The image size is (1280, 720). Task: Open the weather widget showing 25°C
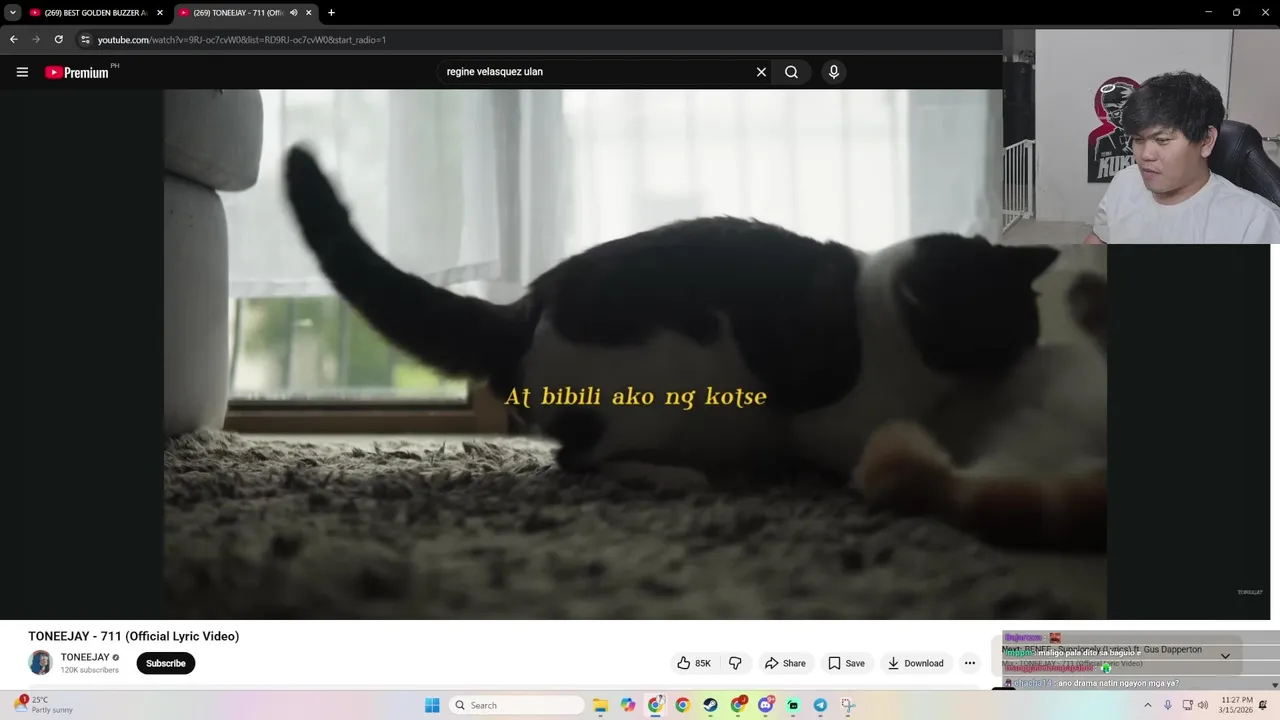44,705
